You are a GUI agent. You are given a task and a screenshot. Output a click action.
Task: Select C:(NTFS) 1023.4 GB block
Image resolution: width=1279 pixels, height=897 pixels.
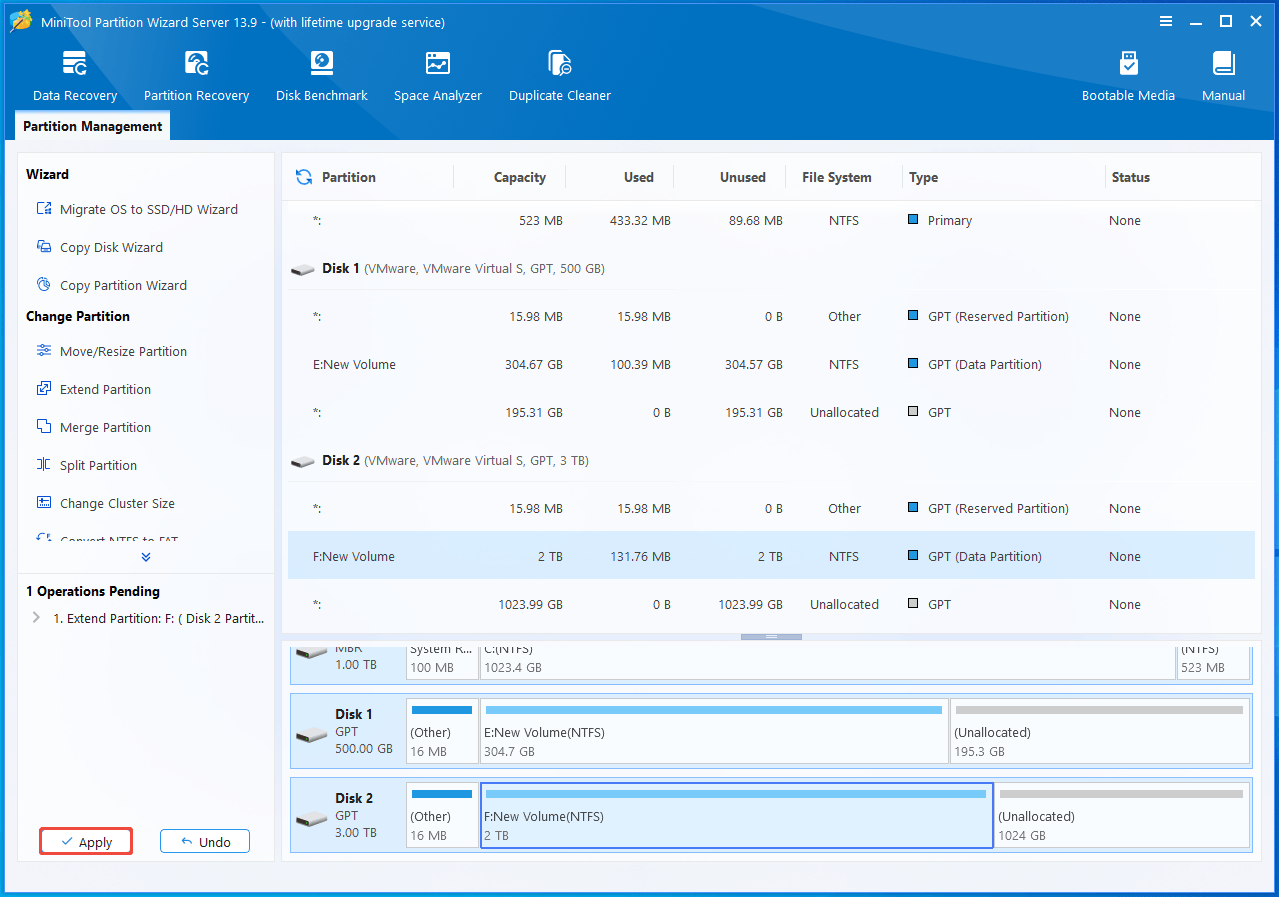point(828,661)
